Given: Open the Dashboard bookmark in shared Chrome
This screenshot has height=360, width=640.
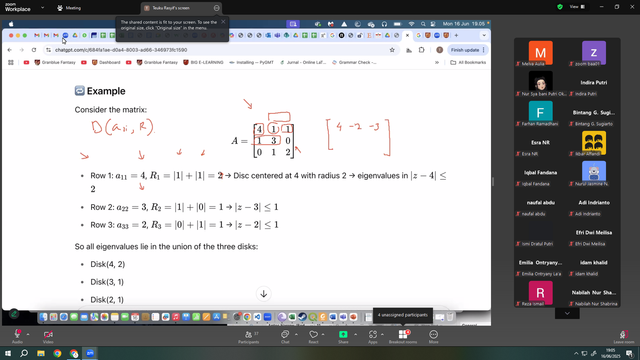Looking at the screenshot, I should tap(106, 62).
